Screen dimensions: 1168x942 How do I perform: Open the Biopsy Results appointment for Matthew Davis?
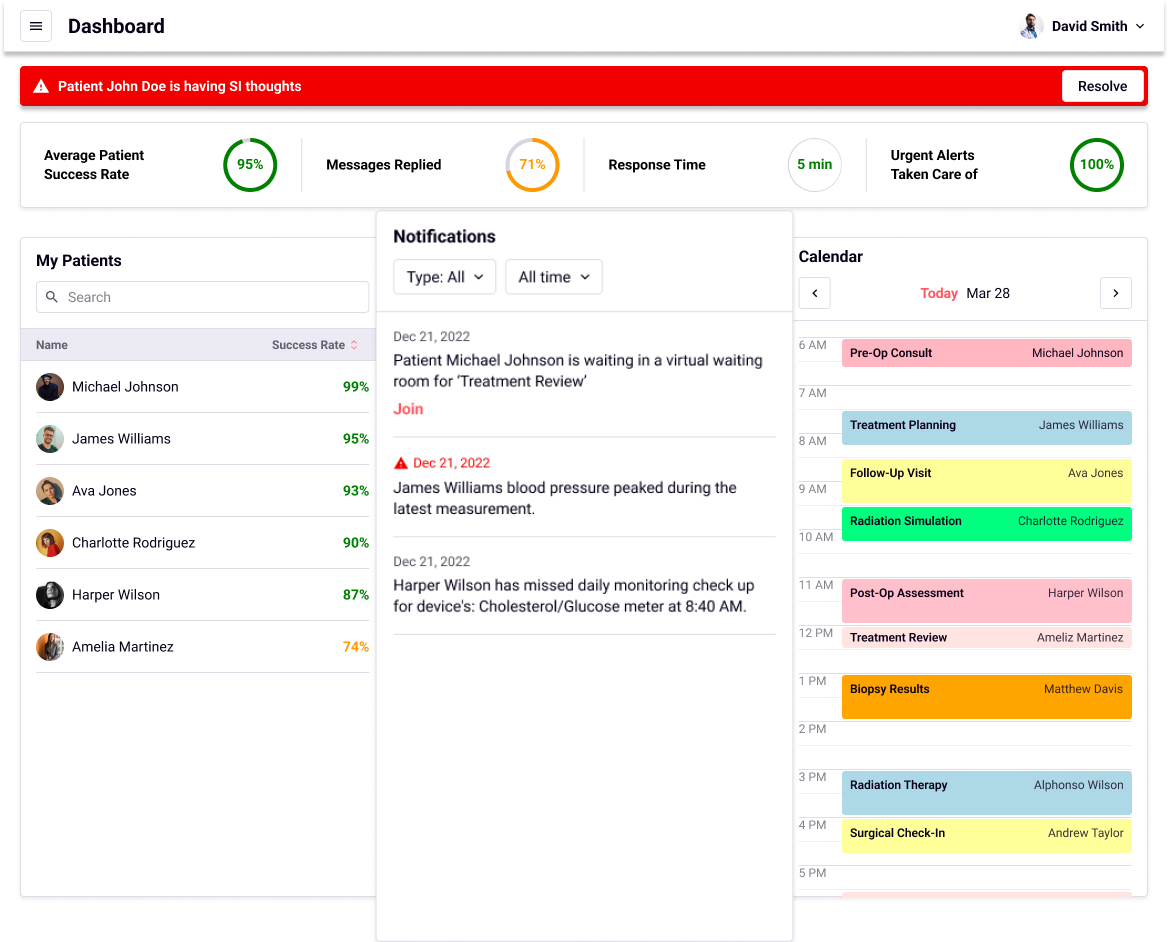[x=986, y=696]
